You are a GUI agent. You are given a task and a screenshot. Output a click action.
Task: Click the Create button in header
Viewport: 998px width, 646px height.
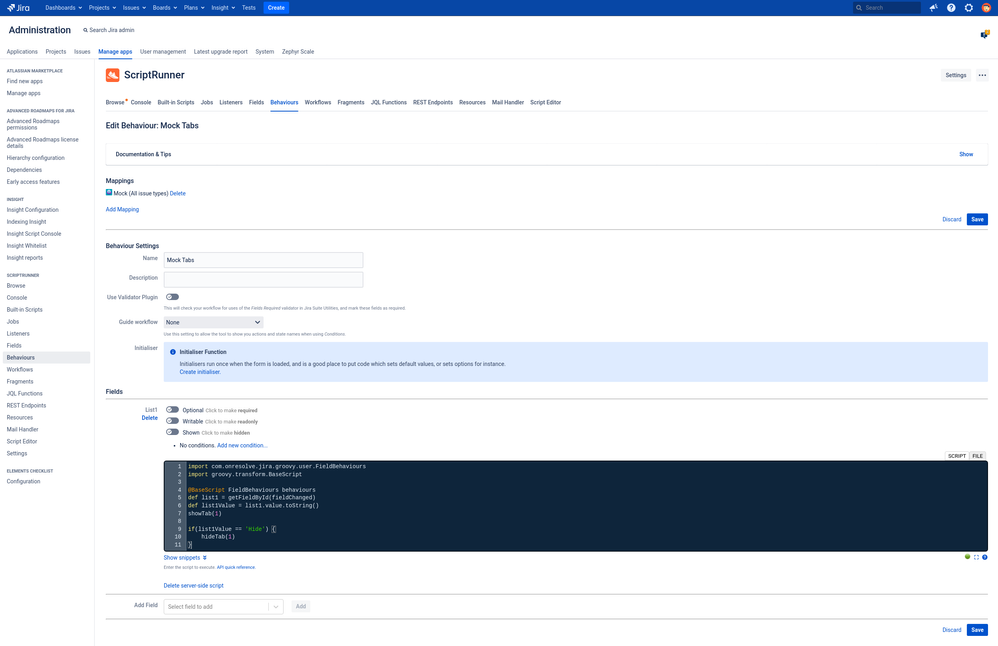(x=276, y=8)
